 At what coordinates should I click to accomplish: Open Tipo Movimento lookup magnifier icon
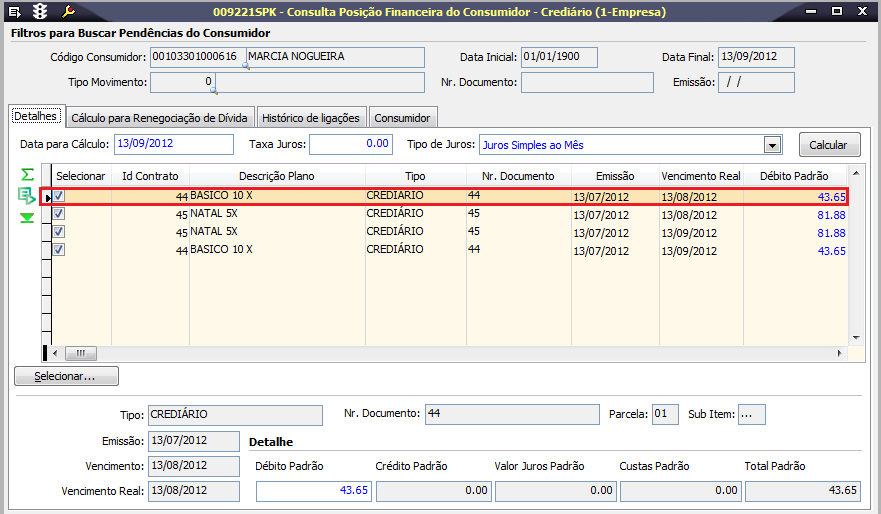214,90
